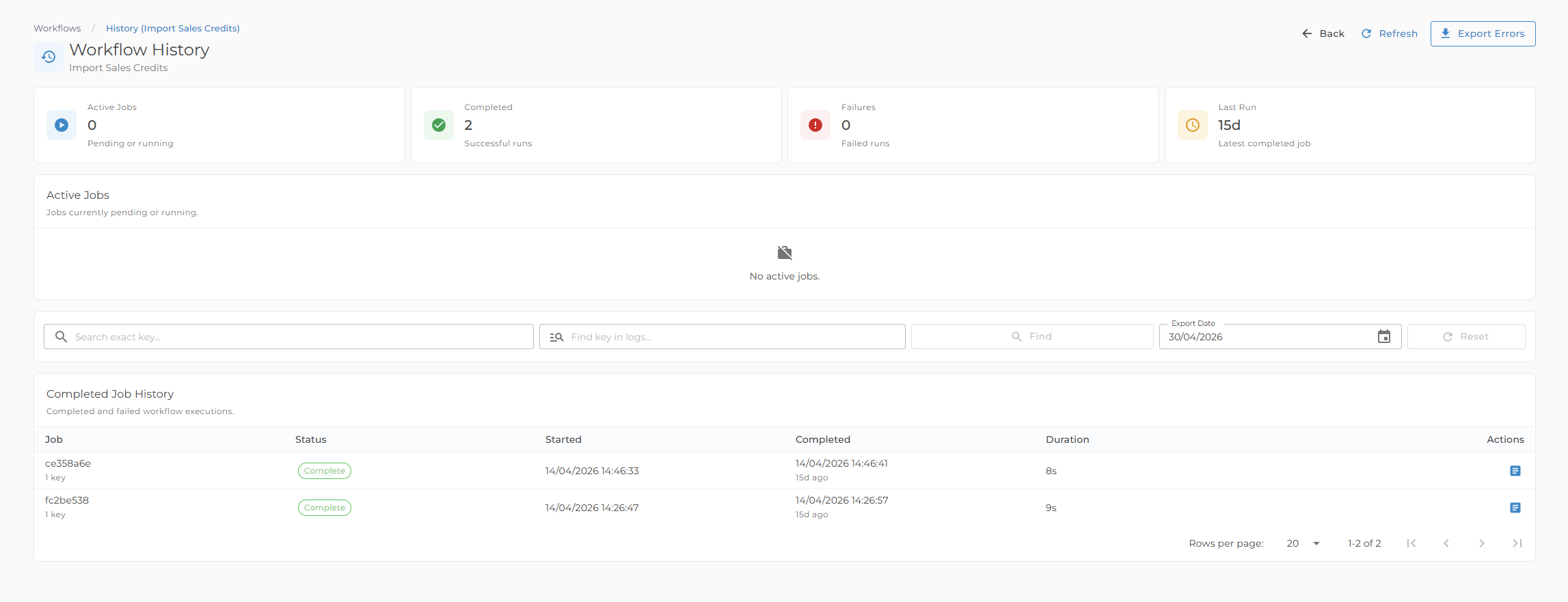Open the Export Date calendar picker
This screenshot has width=1568, height=602.
[1384, 337]
